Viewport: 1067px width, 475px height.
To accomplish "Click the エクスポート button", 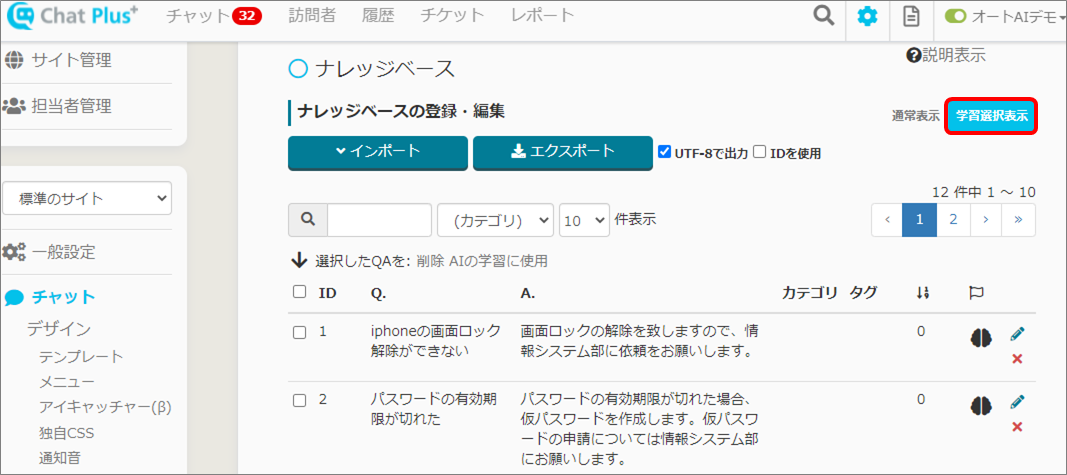I will point(562,152).
